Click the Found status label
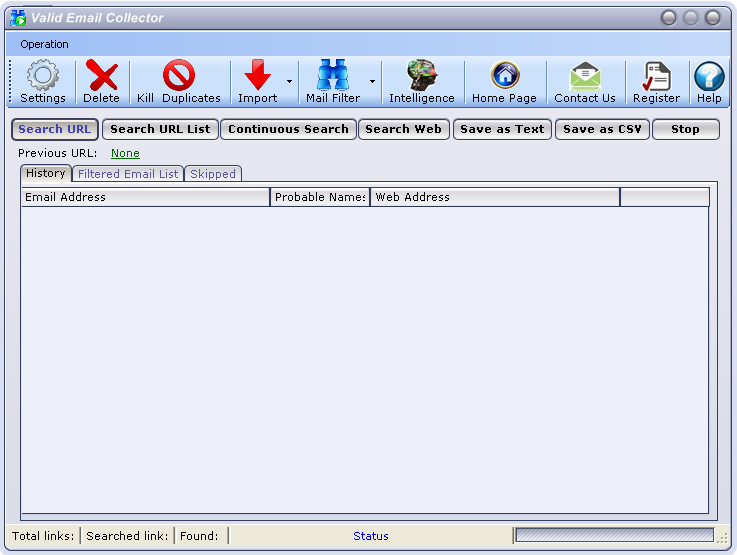This screenshot has width=737, height=555. [199, 536]
